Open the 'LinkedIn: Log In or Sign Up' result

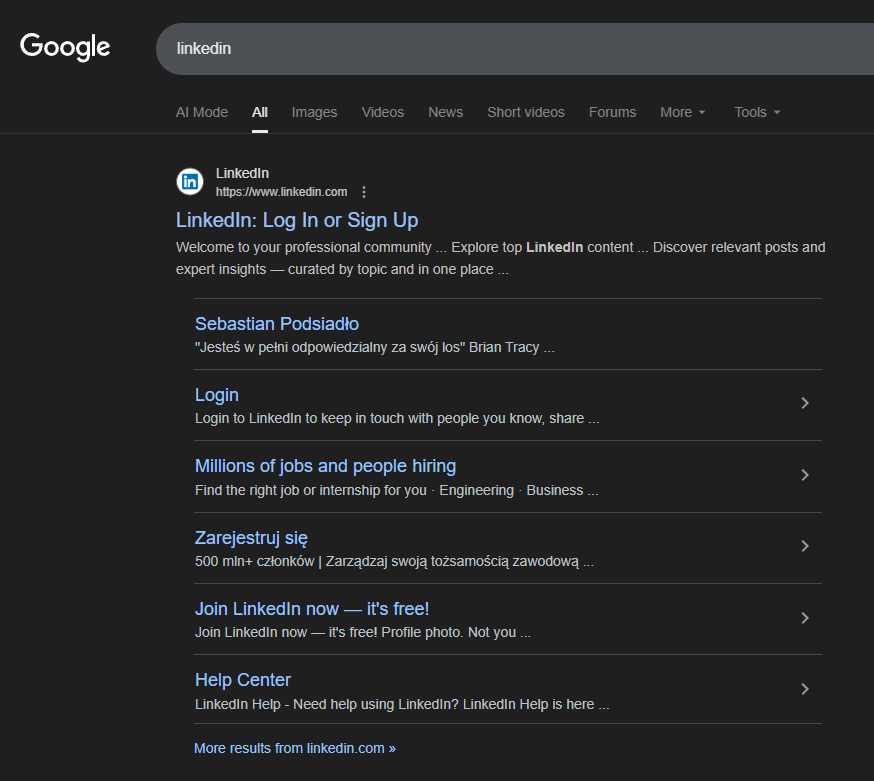[297, 220]
